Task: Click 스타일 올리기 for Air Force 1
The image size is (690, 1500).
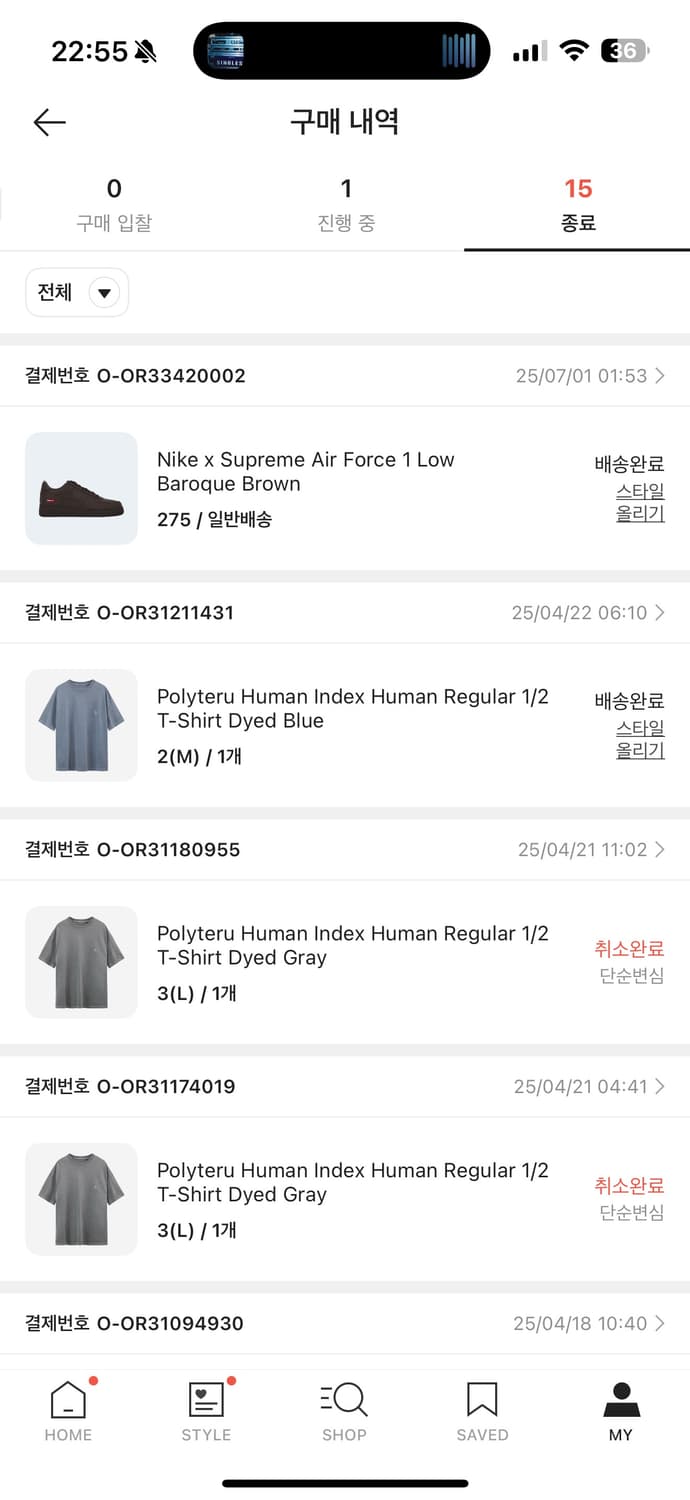Action: [x=640, y=503]
